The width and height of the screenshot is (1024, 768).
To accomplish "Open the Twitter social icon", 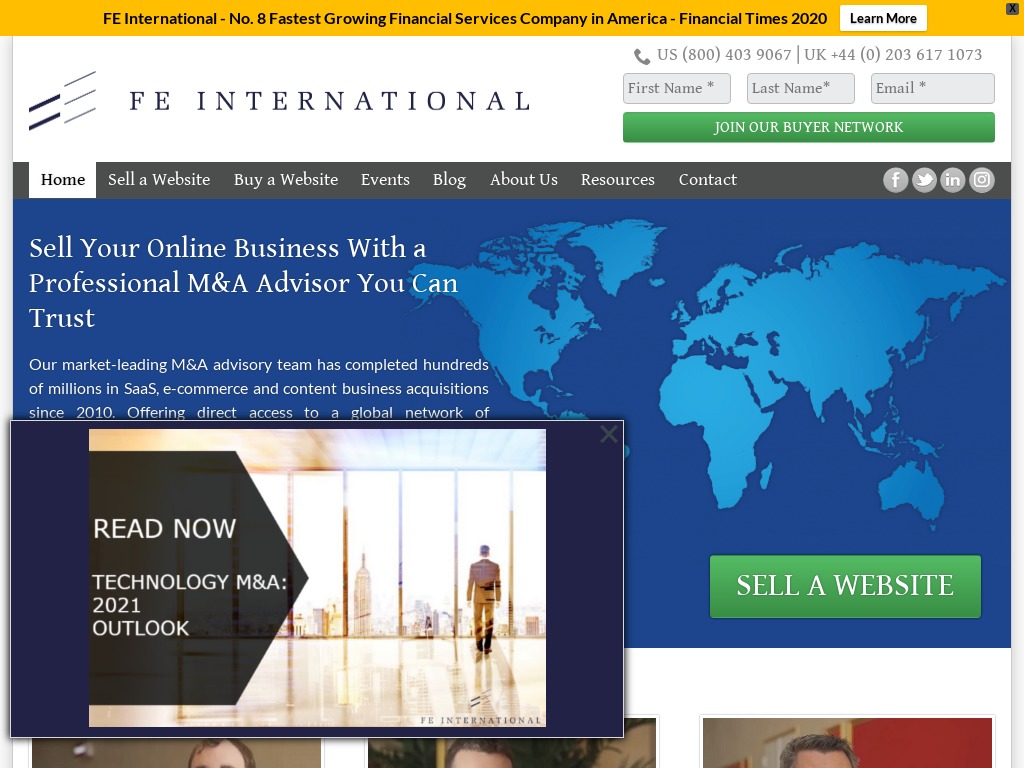I will [924, 180].
